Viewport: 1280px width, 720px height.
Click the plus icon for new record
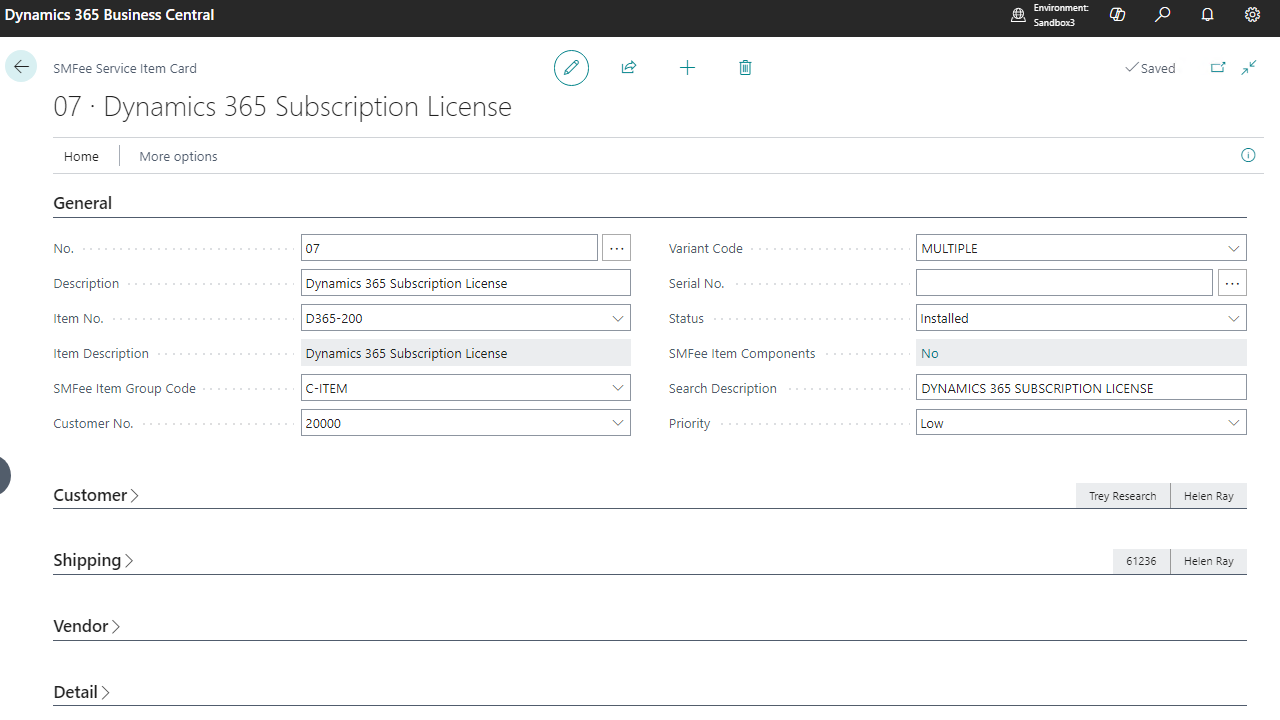point(687,68)
